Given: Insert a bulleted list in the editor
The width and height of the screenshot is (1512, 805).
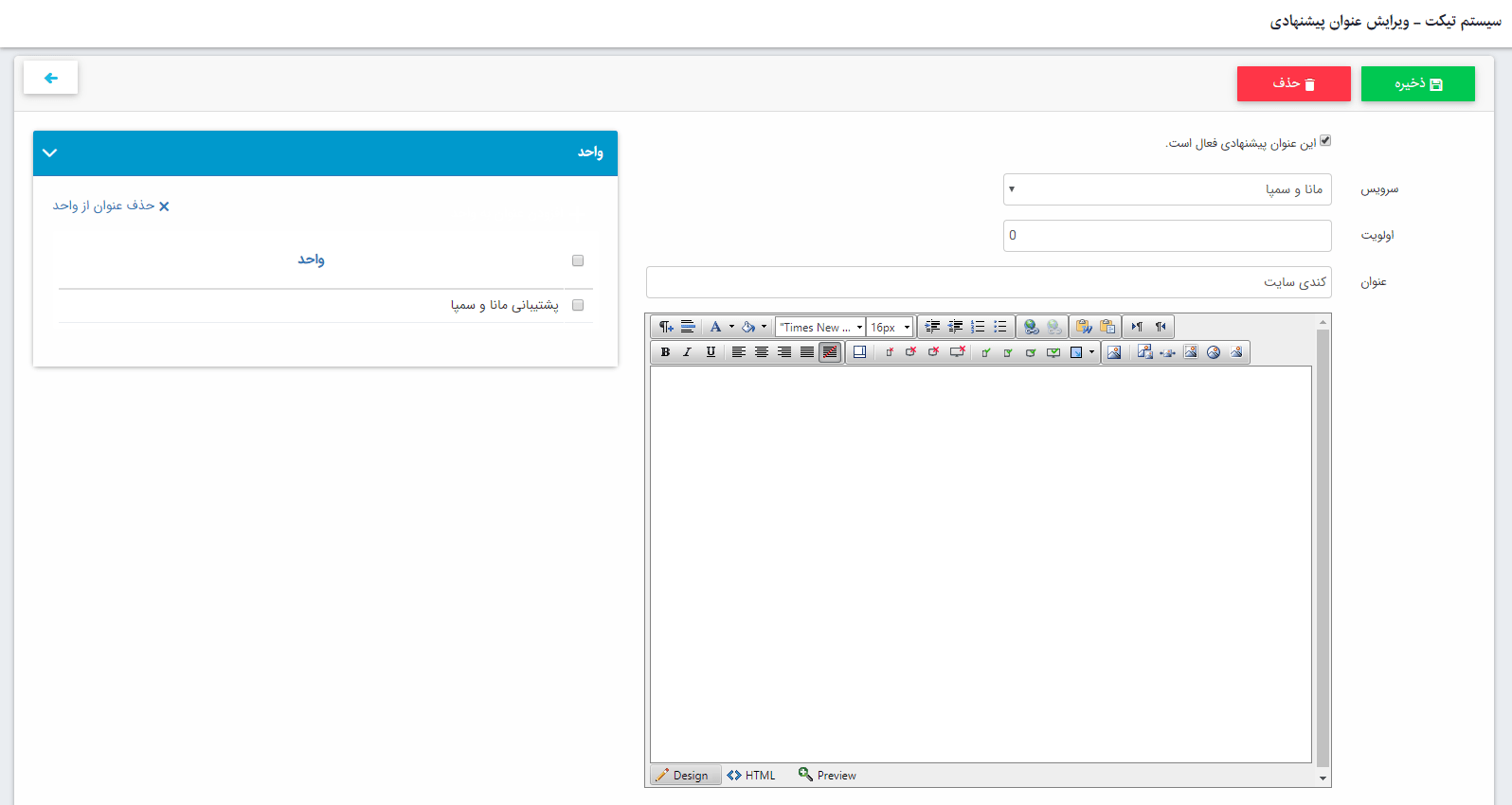Looking at the screenshot, I should [1000, 327].
